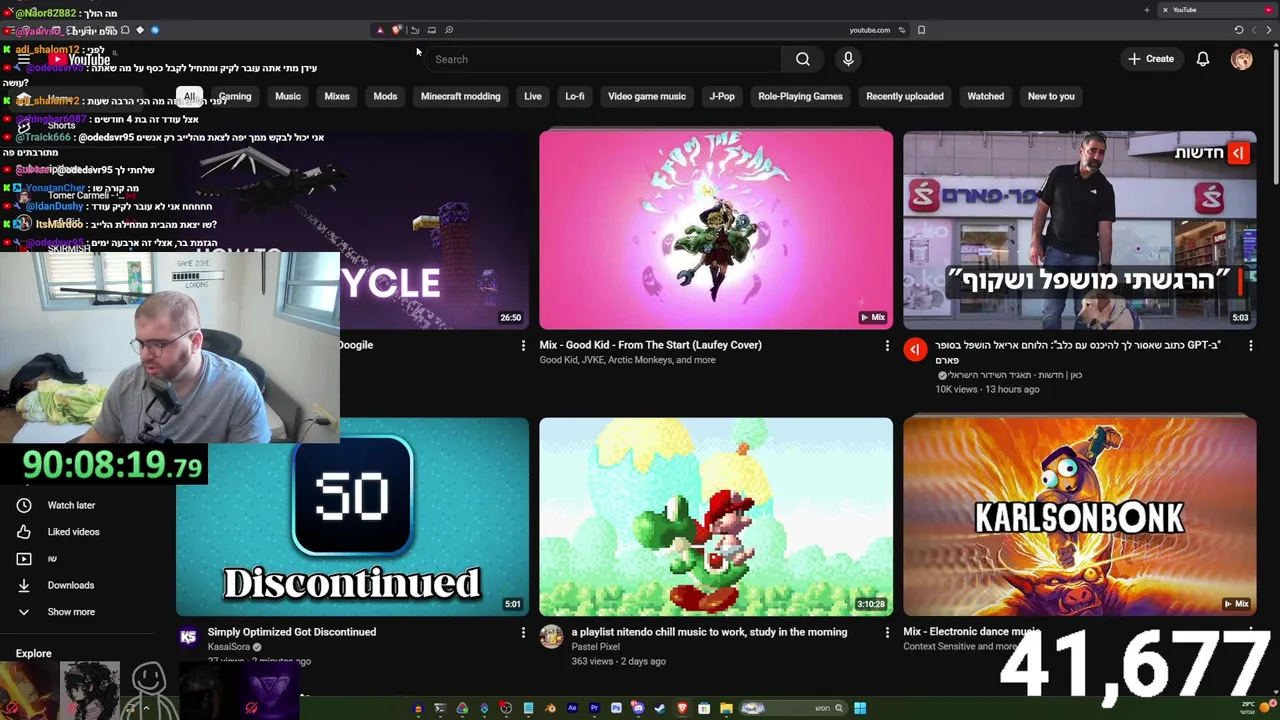This screenshot has height=720, width=1280.
Task: Click the browser reload button
Action: point(1239,30)
